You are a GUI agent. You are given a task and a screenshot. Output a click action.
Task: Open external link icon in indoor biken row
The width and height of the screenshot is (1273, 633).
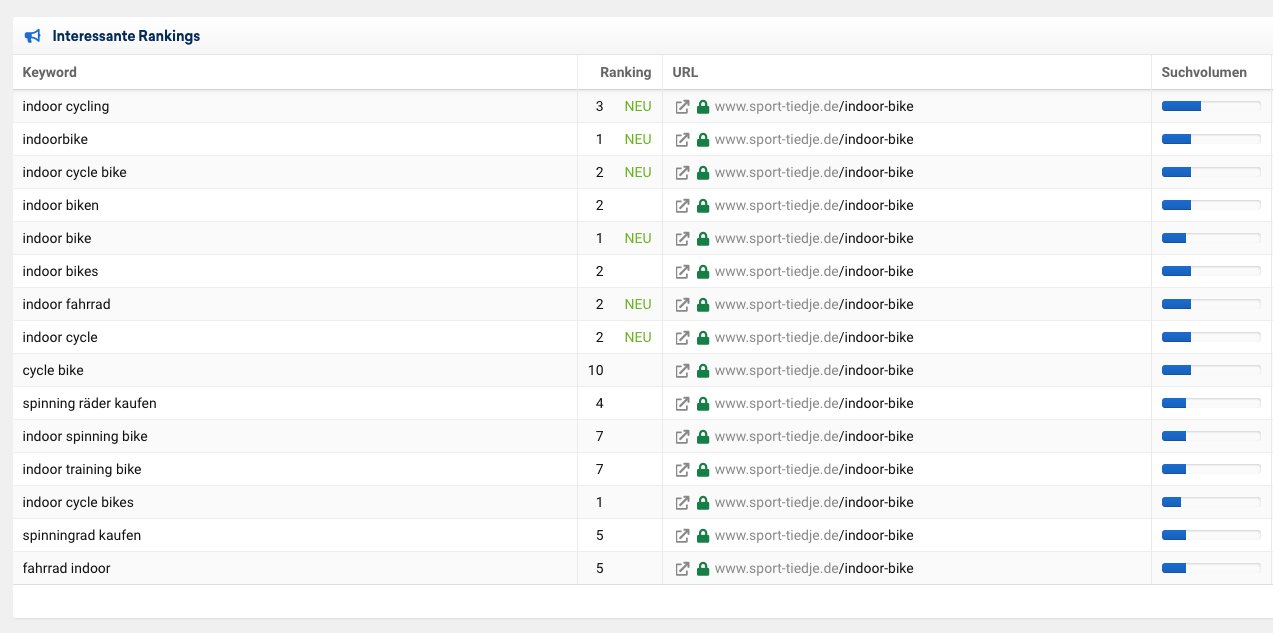point(682,205)
